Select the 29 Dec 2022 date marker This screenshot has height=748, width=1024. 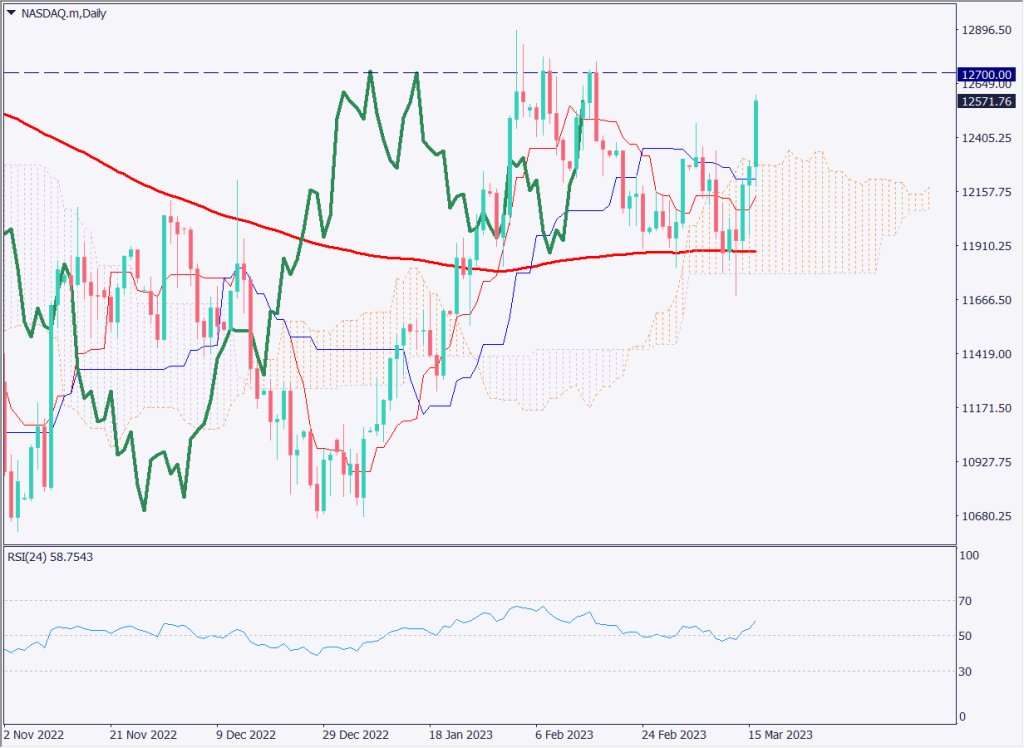pos(354,733)
